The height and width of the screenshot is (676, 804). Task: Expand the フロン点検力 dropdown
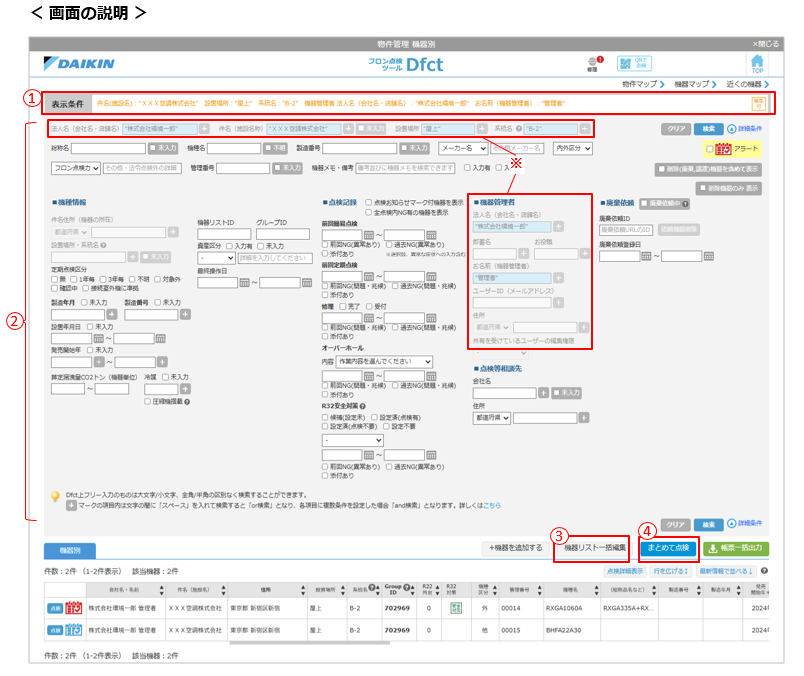click(x=75, y=167)
